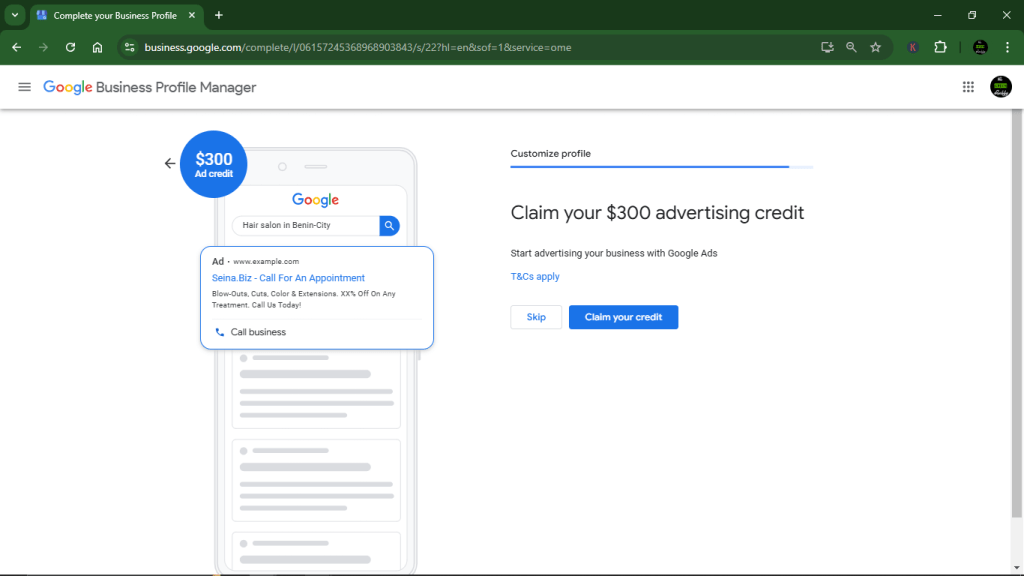
Task: Click the back arrow beside the $300 badge
Action: pos(170,163)
